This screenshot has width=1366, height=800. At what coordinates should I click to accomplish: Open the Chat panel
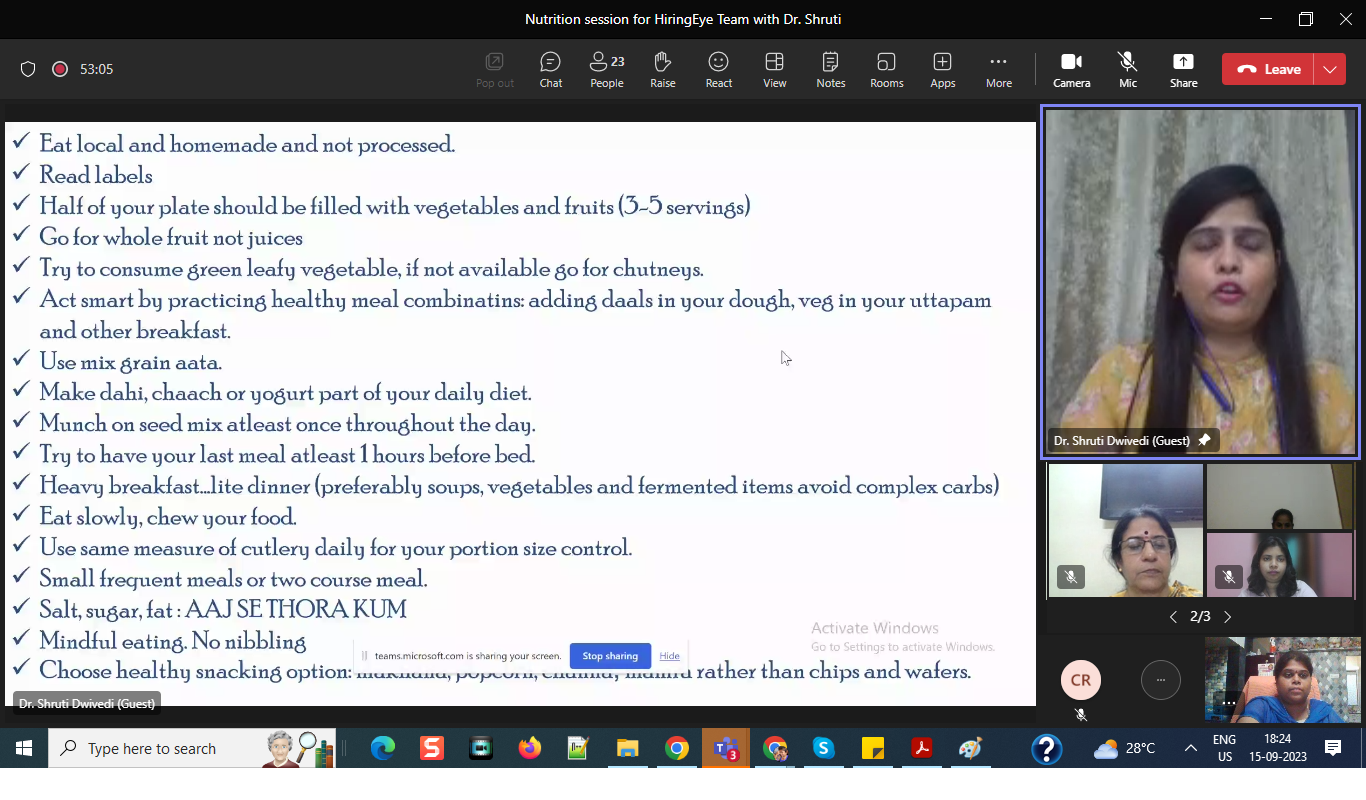click(550, 70)
